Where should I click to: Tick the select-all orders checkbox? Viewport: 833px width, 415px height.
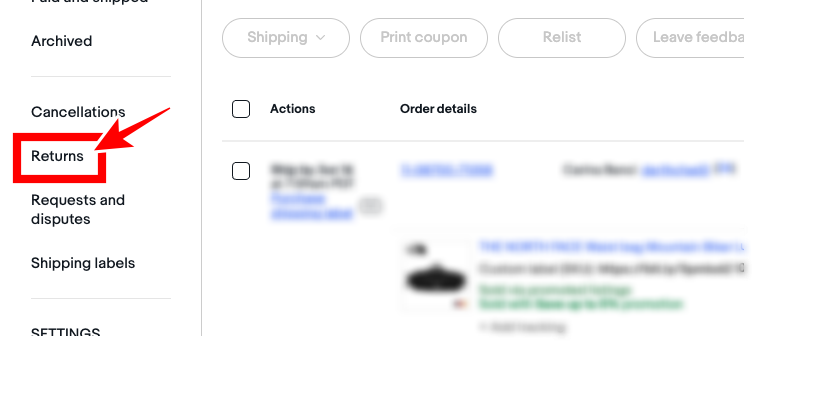click(x=241, y=109)
